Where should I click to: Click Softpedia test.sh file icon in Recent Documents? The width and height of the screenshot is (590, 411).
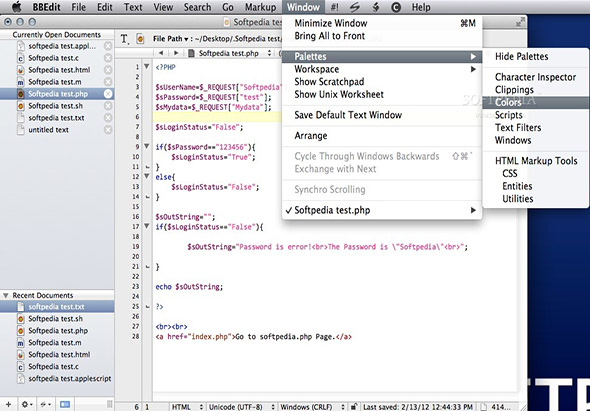(21, 319)
